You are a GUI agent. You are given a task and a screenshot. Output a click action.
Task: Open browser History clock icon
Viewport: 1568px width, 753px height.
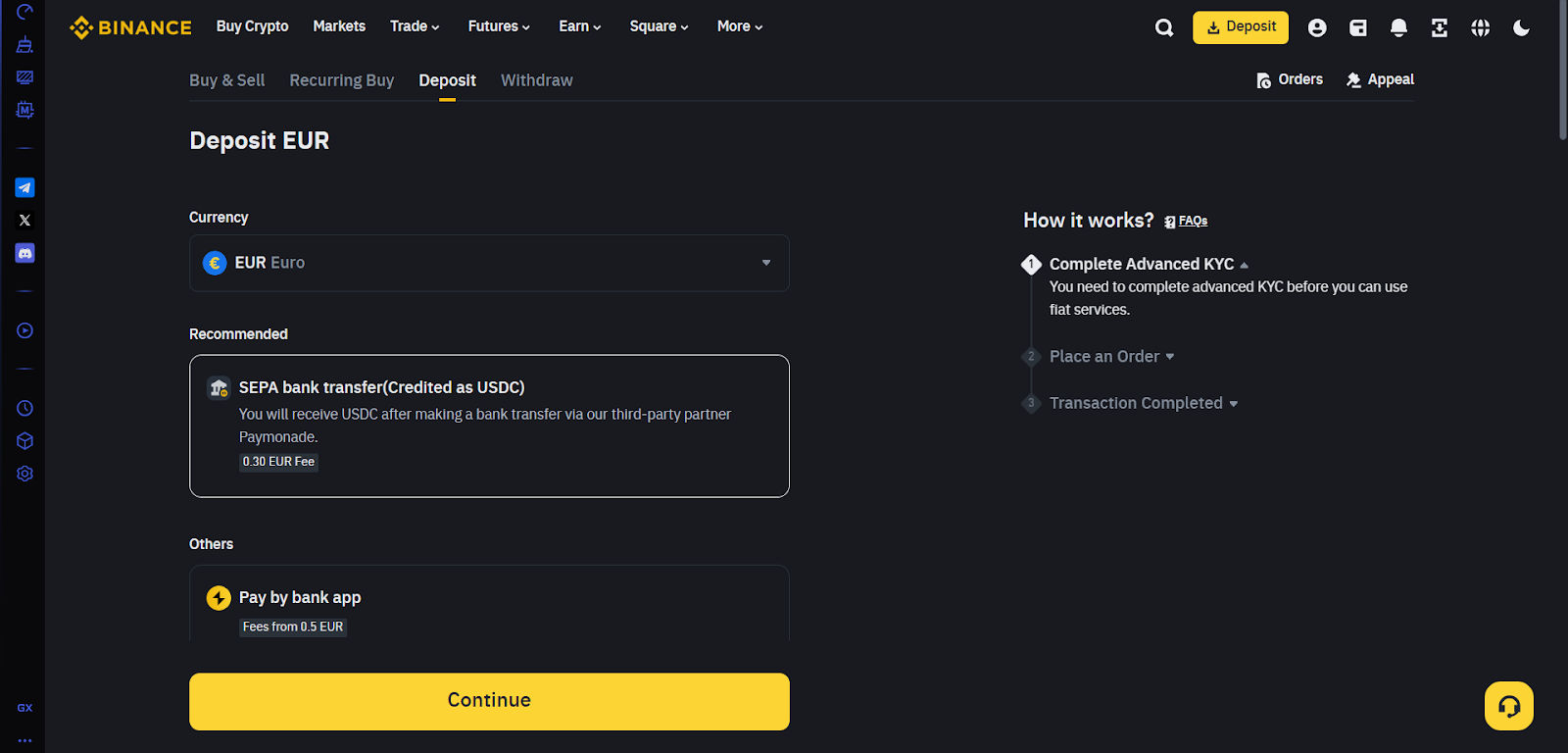click(x=24, y=408)
